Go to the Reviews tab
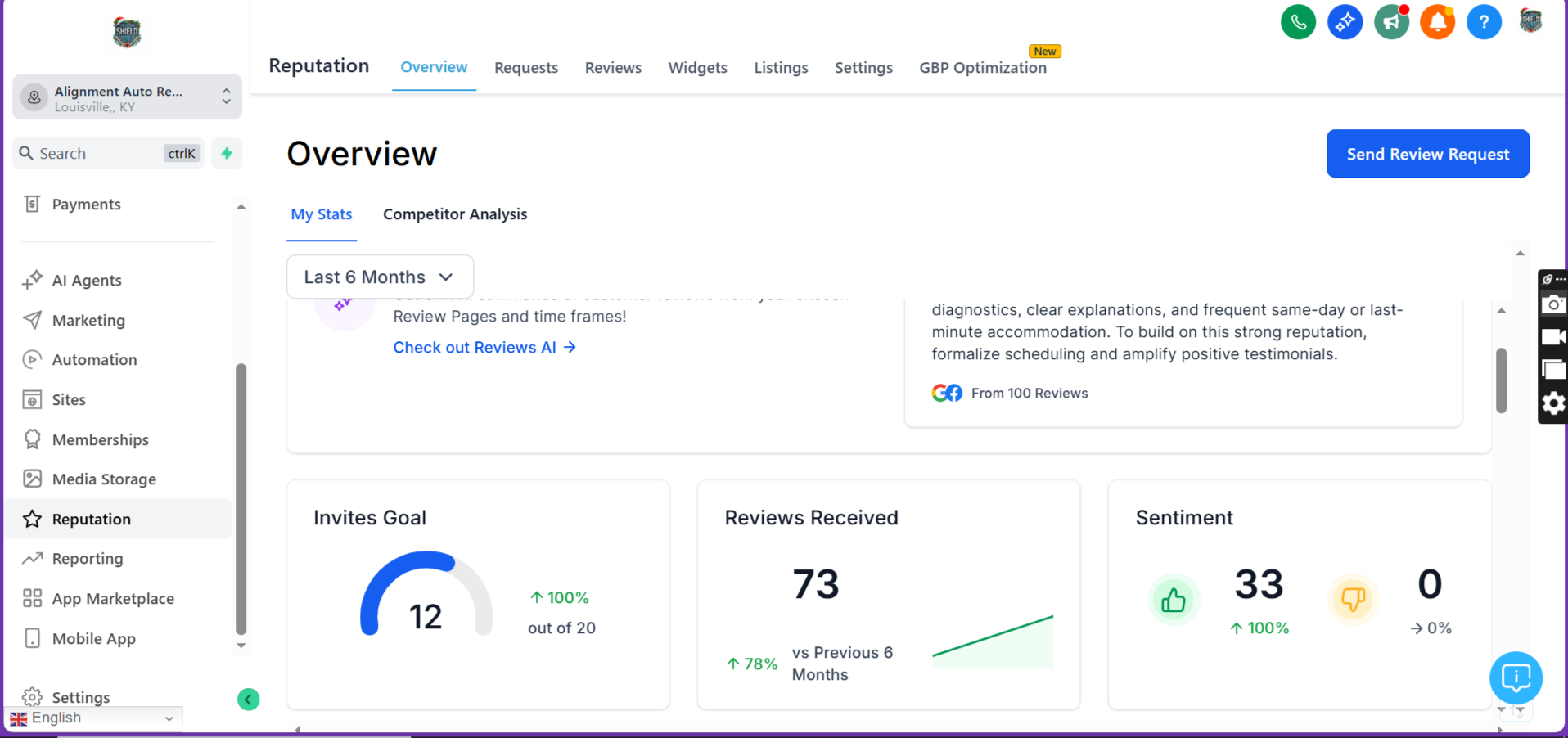The width and height of the screenshot is (1568, 738). (x=613, y=68)
